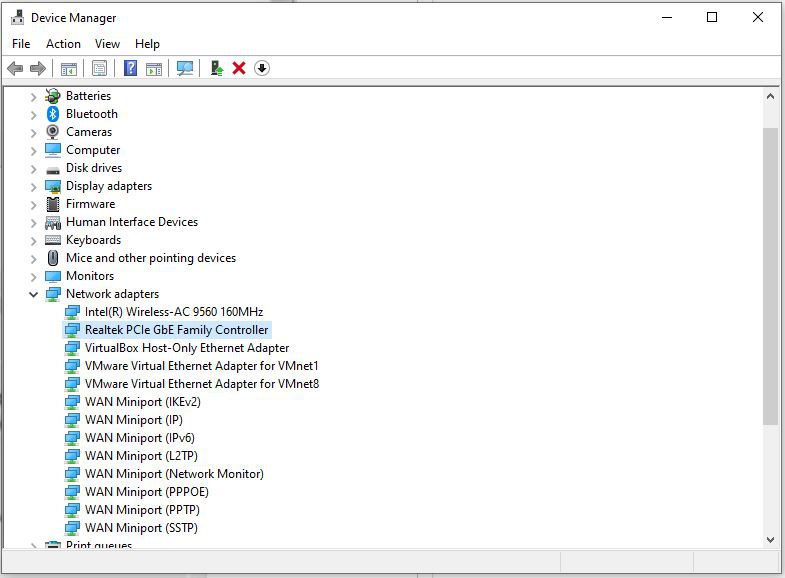This screenshot has height=578, width=785.
Task: Click the Disable device down-arrow icon
Action: (262, 68)
